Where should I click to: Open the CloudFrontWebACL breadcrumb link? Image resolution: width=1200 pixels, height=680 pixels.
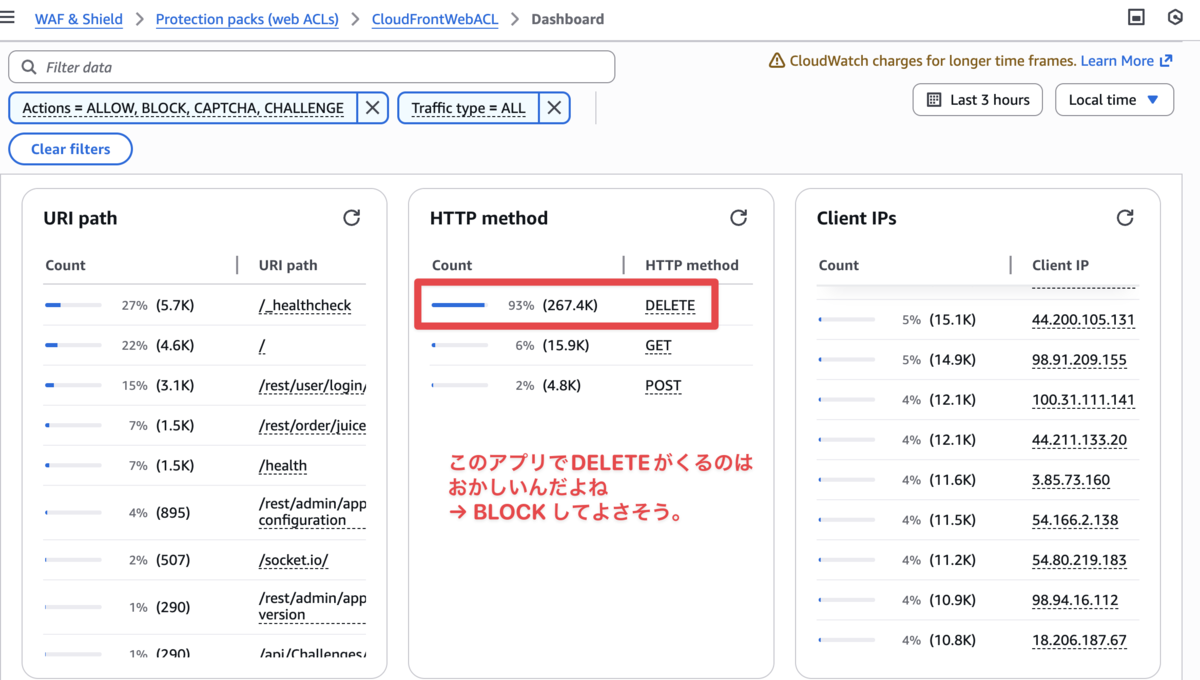pyautogui.click(x=435, y=19)
